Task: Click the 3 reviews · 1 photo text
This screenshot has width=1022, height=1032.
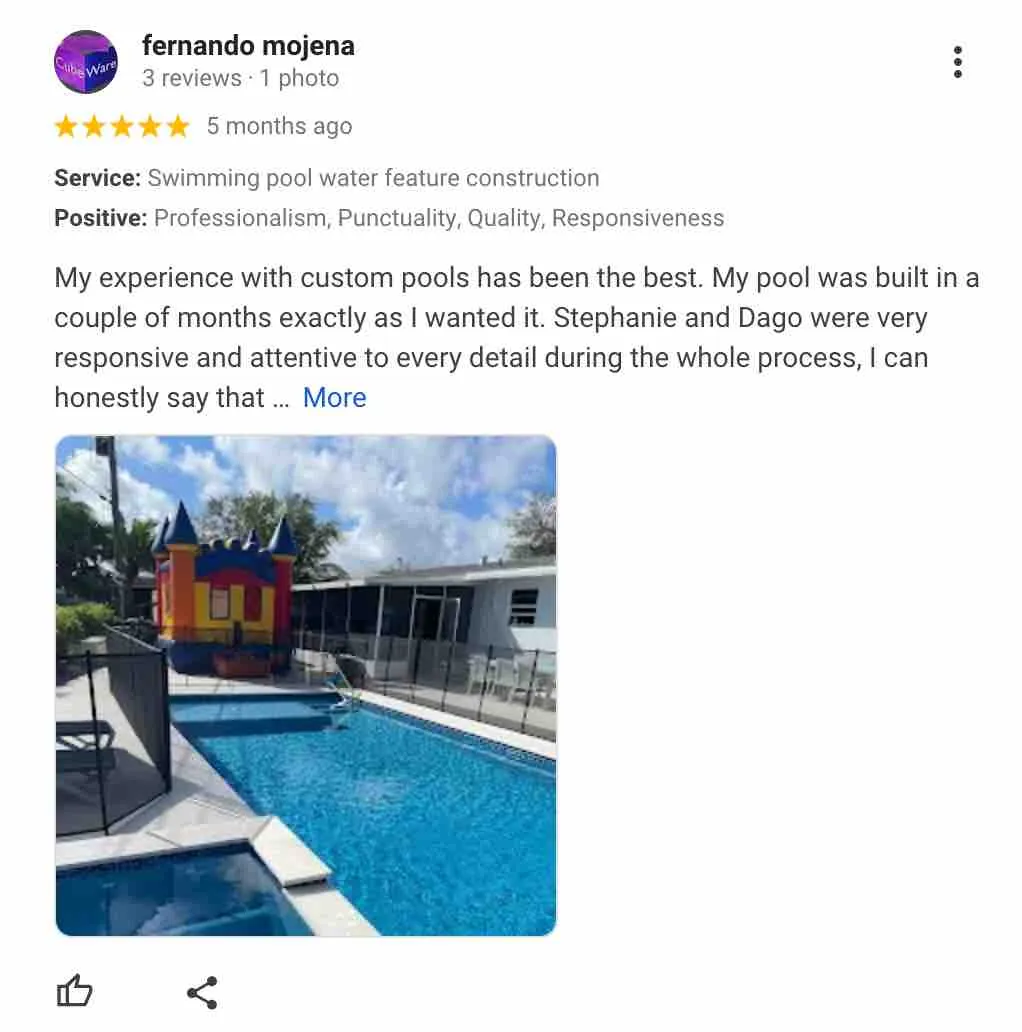Action: (240, 78)
